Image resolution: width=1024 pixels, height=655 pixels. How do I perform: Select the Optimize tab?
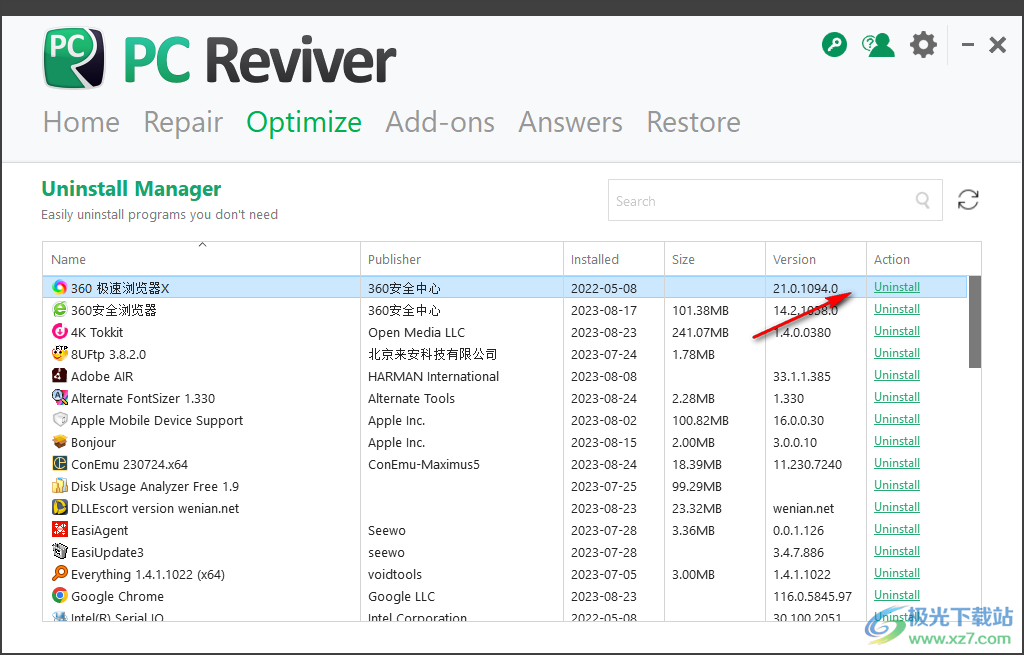coord(304,122)
